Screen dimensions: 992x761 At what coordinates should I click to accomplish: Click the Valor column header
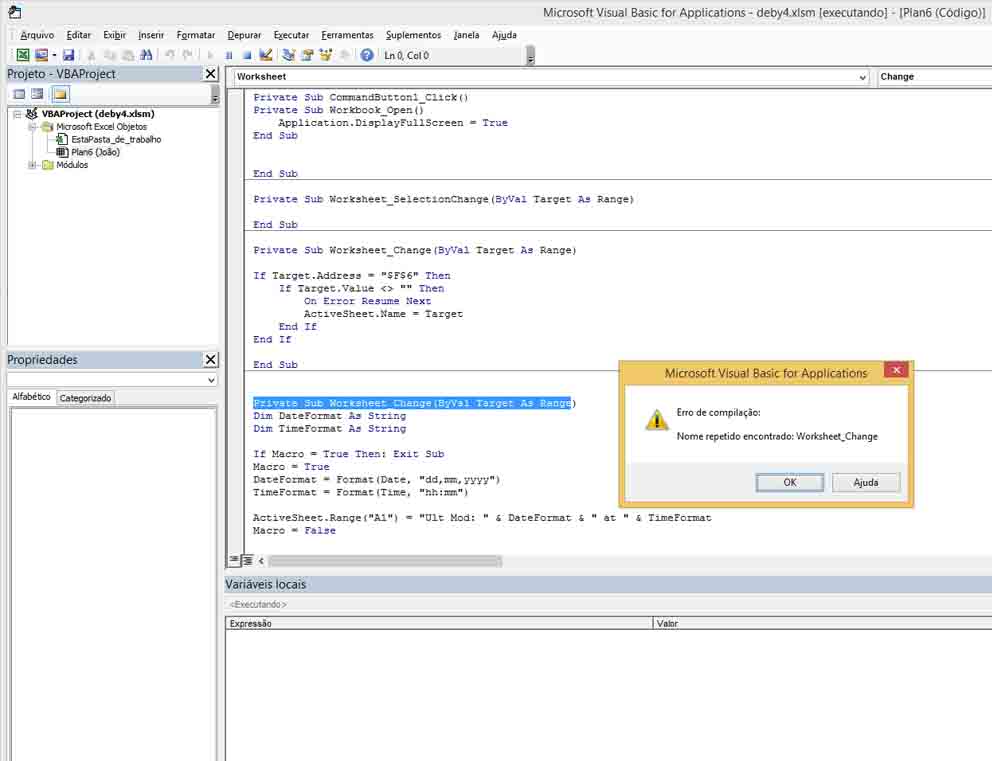pyautogui.click(x=822, y=623)
